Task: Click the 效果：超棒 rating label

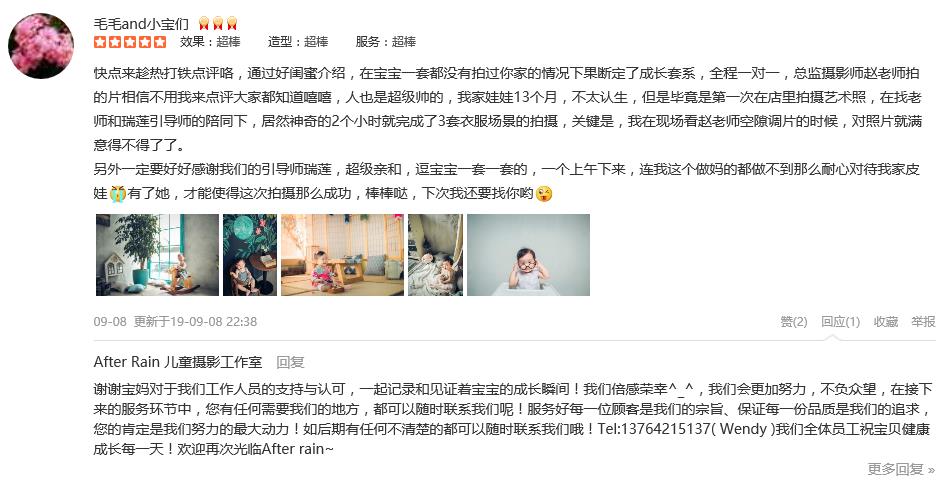Action: 210,42
